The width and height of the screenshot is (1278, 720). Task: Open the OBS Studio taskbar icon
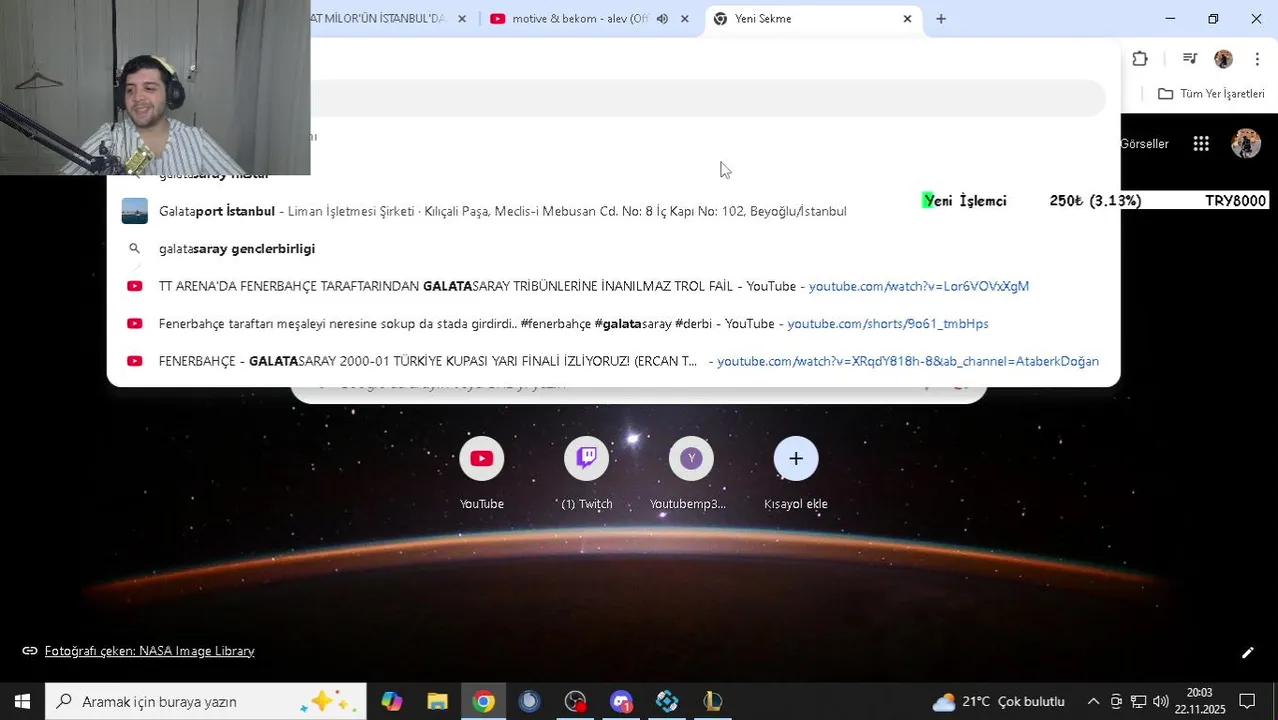click(575, 701)
